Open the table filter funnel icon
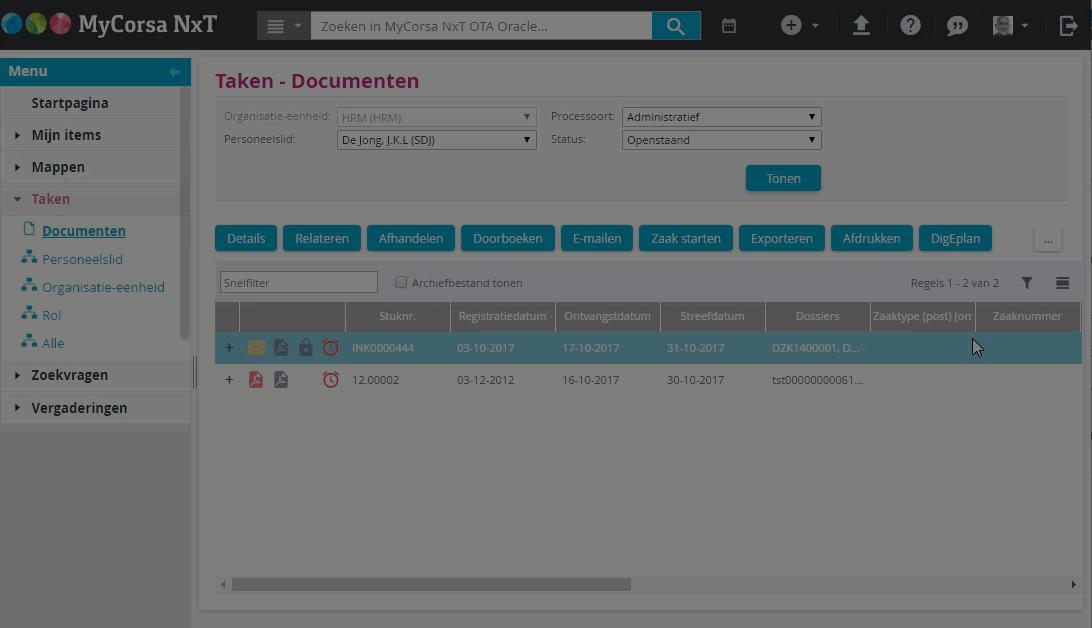 tap(1027, 283)
